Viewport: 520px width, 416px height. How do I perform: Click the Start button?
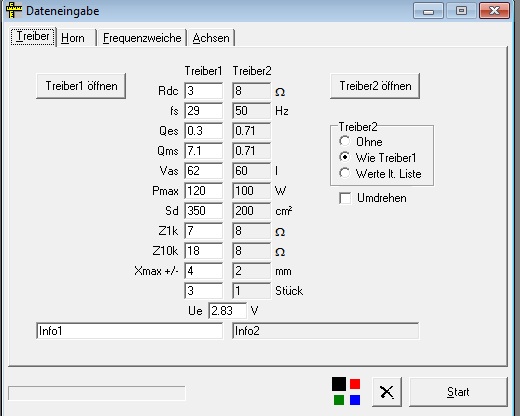[458, 392]
